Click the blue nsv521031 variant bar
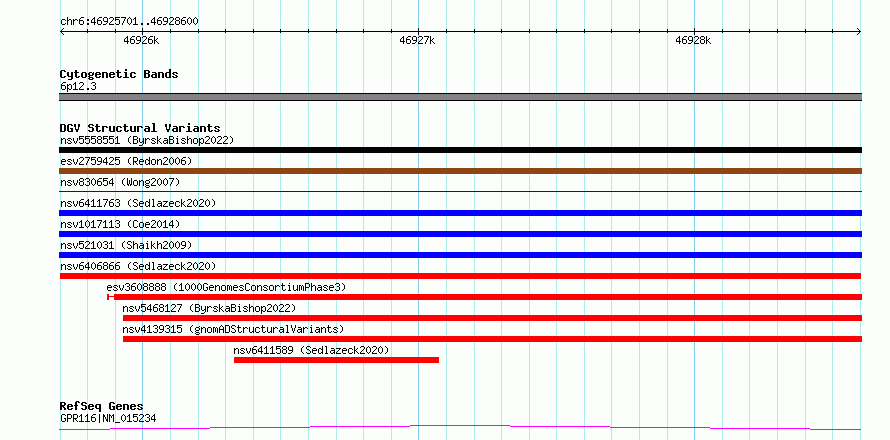890x440 pixels. (460, 255)
